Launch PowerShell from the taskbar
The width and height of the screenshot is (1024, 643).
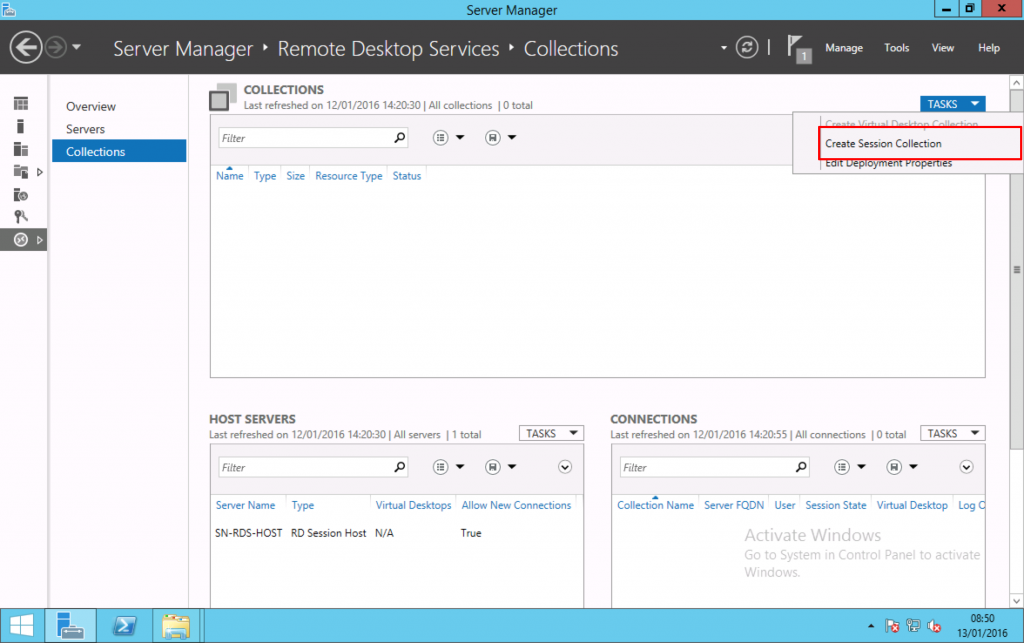(124, 625)
